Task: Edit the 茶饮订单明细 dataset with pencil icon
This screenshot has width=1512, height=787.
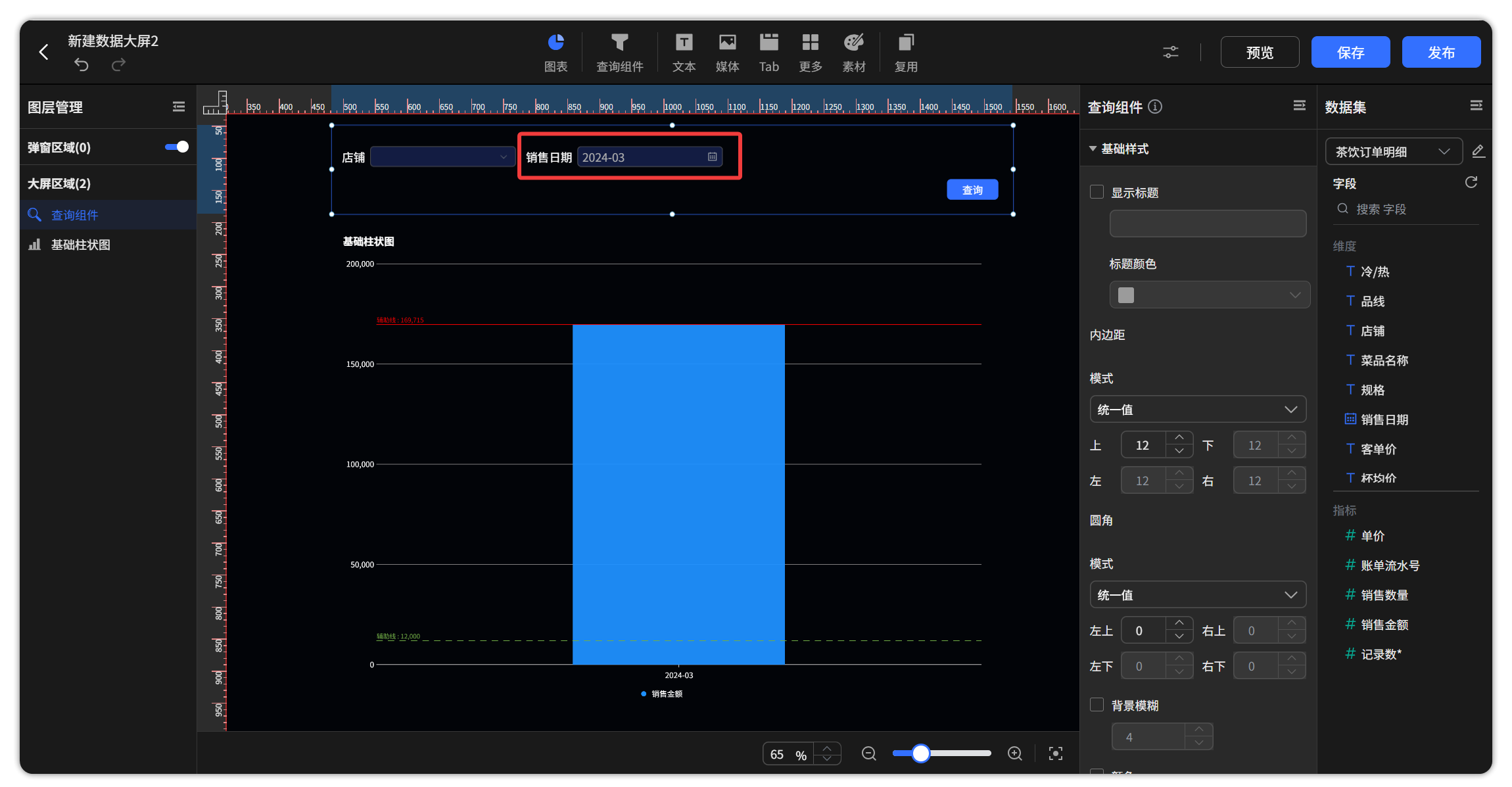Action: 1478,151
